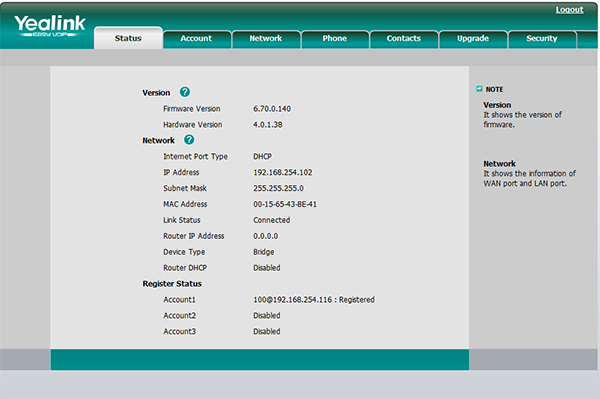Click IP address value 192.168.254.102
The image size is (600, 399).
click(x=283, y=173)
